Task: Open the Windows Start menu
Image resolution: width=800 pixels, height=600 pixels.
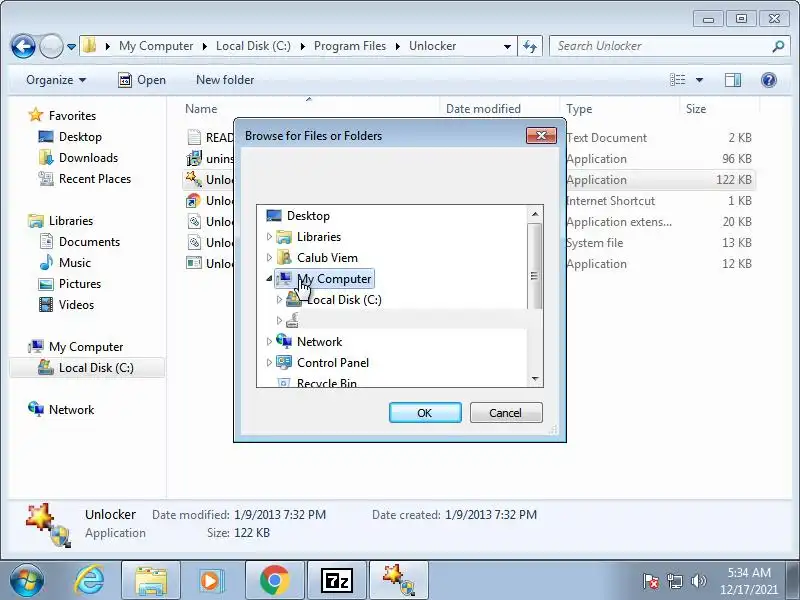Action: click(26, 581)
